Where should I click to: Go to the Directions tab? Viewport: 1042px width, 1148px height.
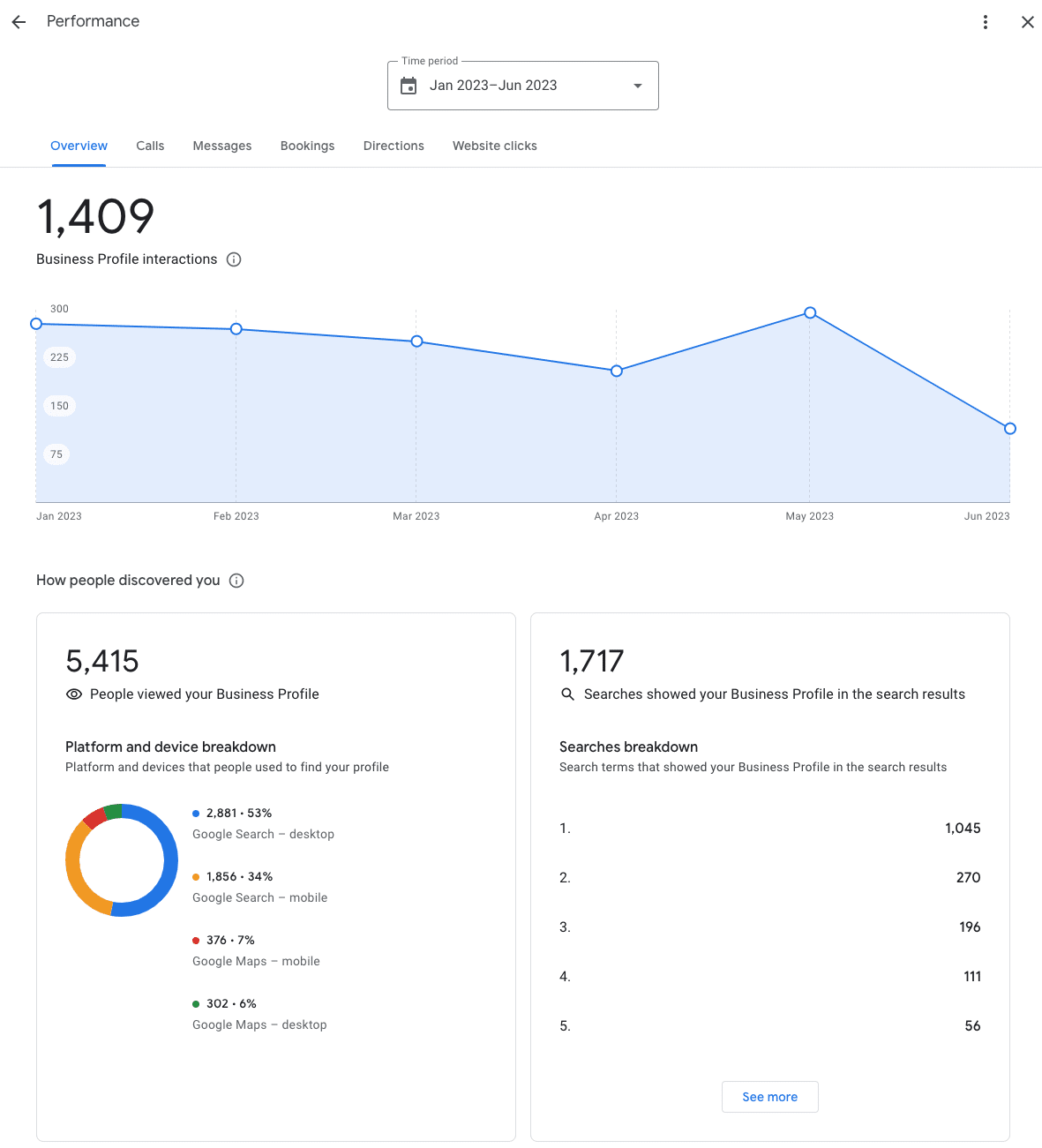[394, 146]
